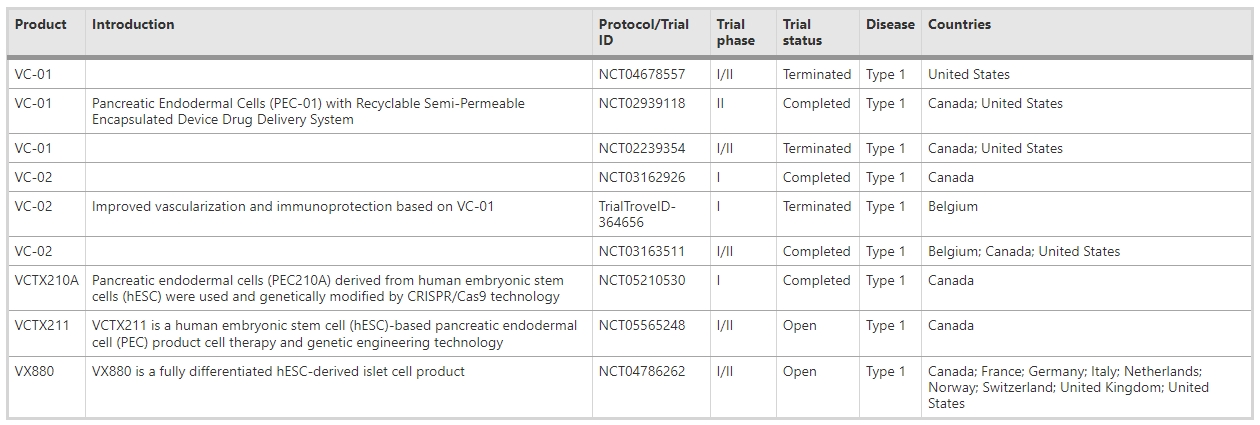Click the Trial phase column header
The width and height of the screenshot is (1260, 425).
(x=731, y=32)
